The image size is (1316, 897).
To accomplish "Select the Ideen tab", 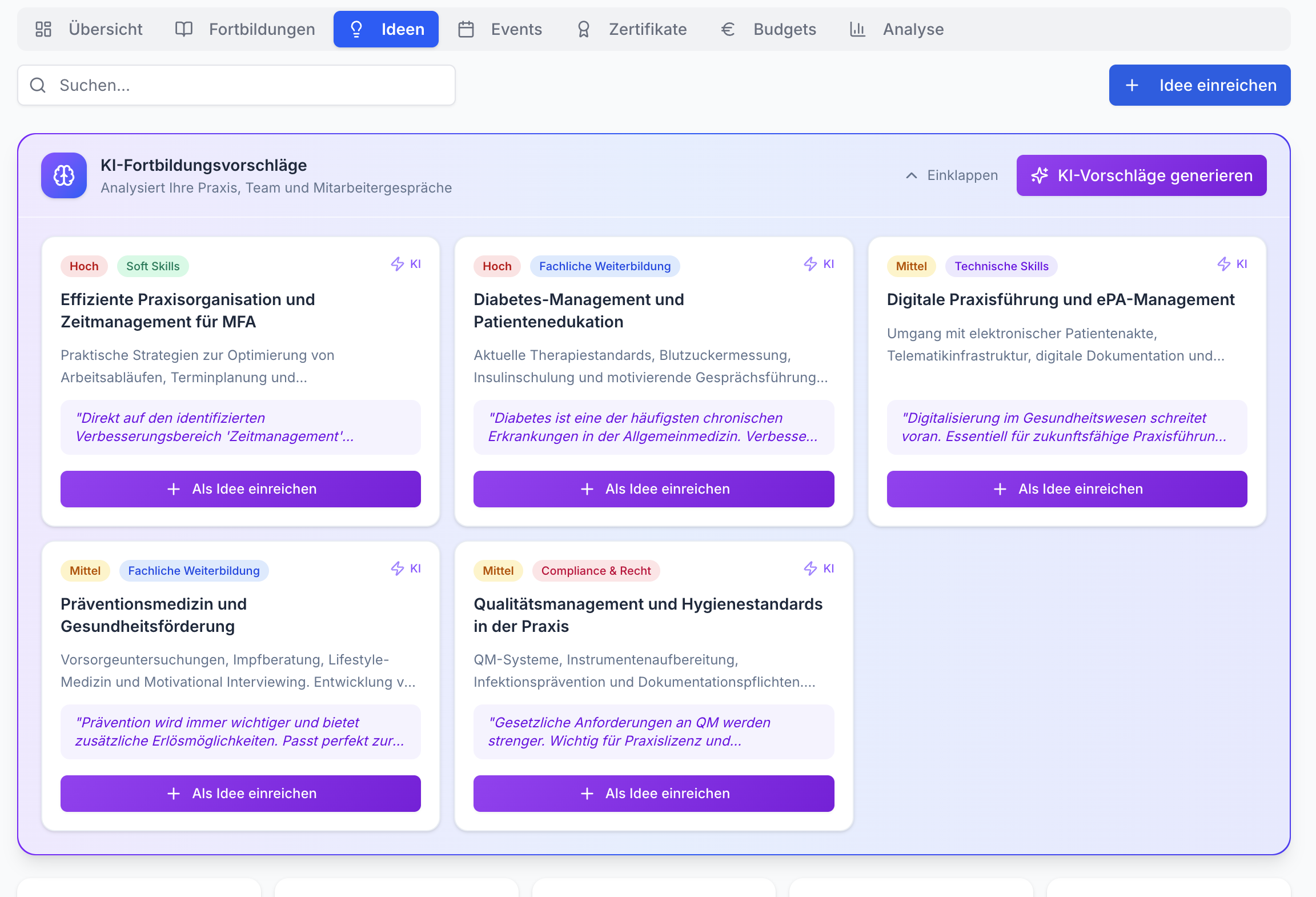I will [x=386, y=29].
